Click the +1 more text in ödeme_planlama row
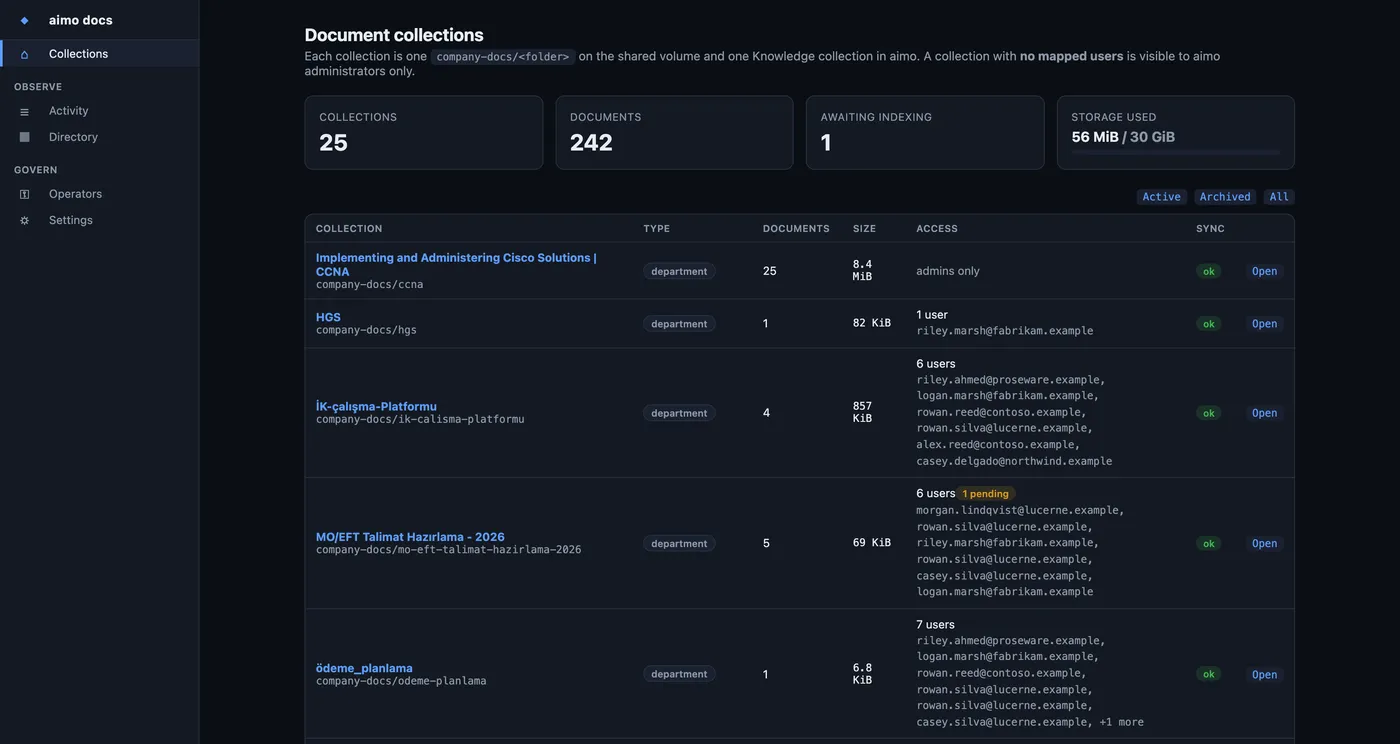This screenshot has width=1400, height=744. tap(1121, 722)
